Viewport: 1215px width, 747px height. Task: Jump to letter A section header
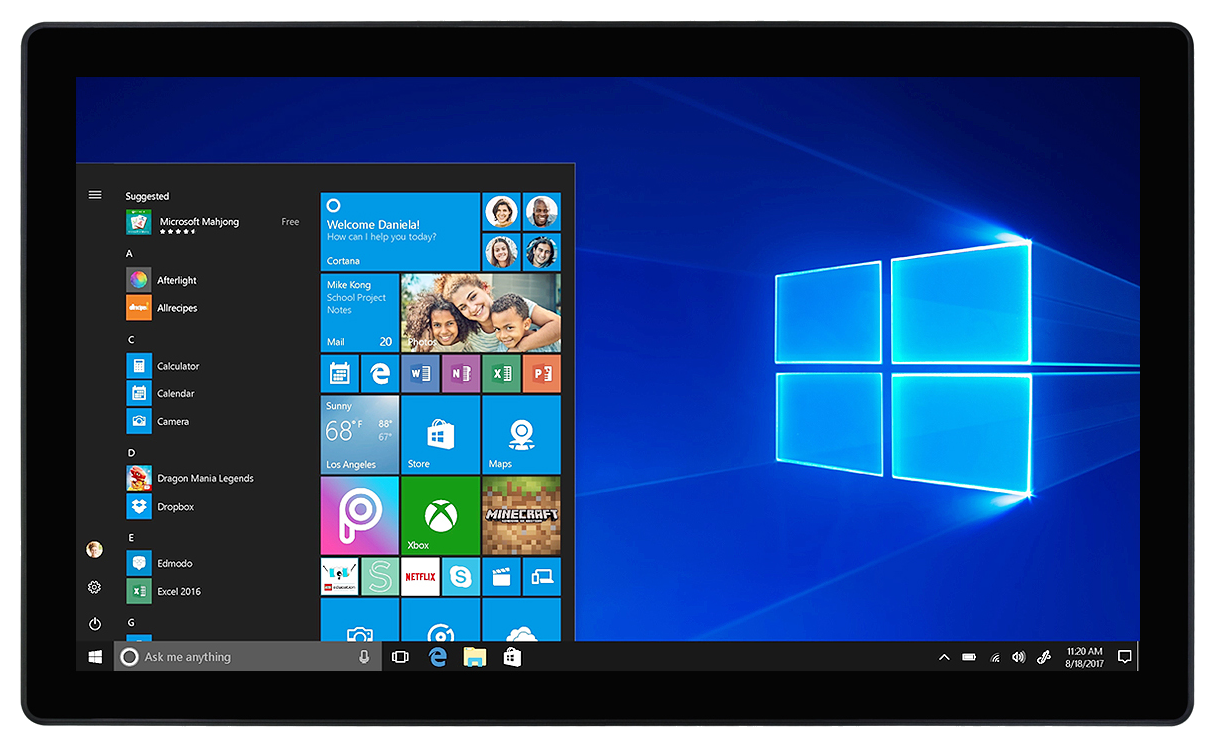click(x=129, y=254)
